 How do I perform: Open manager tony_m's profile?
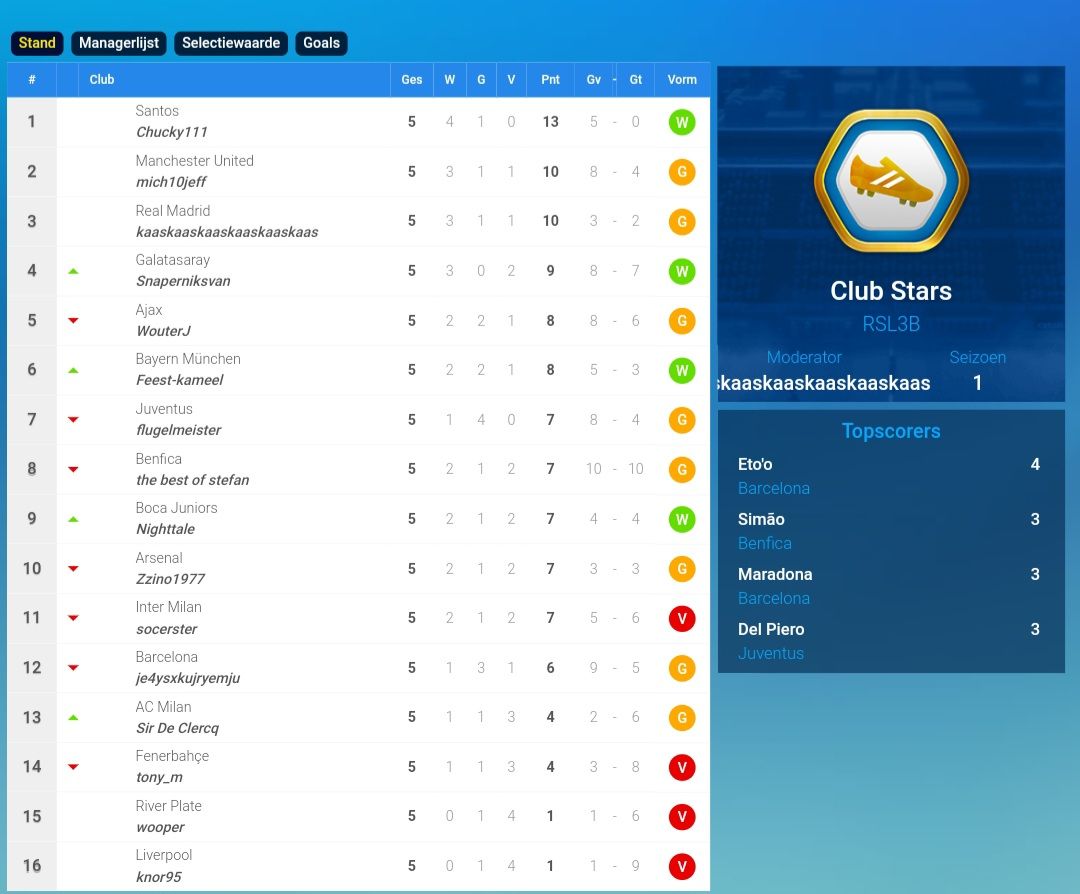pos(159,778)
